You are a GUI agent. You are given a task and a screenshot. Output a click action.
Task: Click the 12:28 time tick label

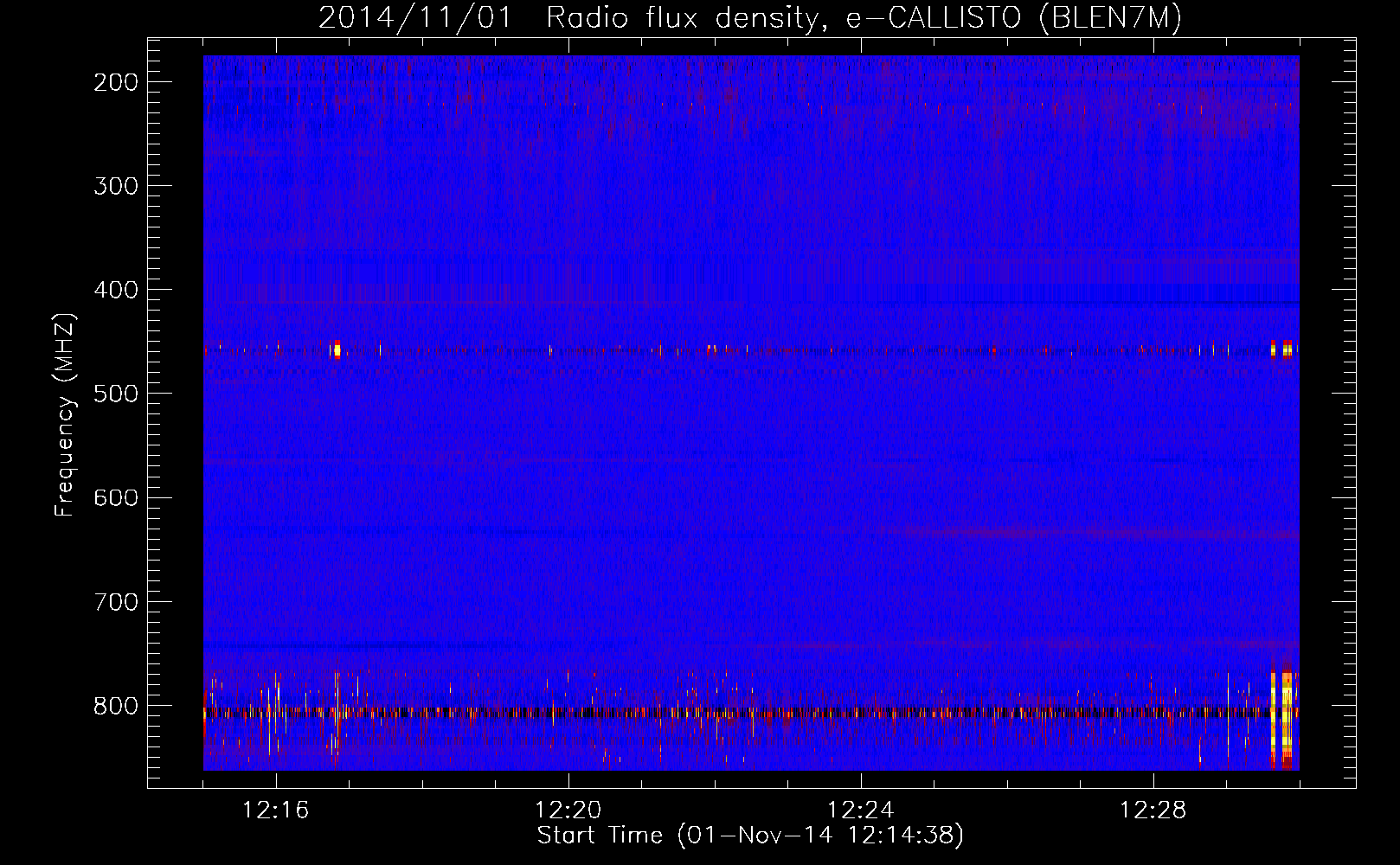pyautogui.click(x=1153, y=811)
